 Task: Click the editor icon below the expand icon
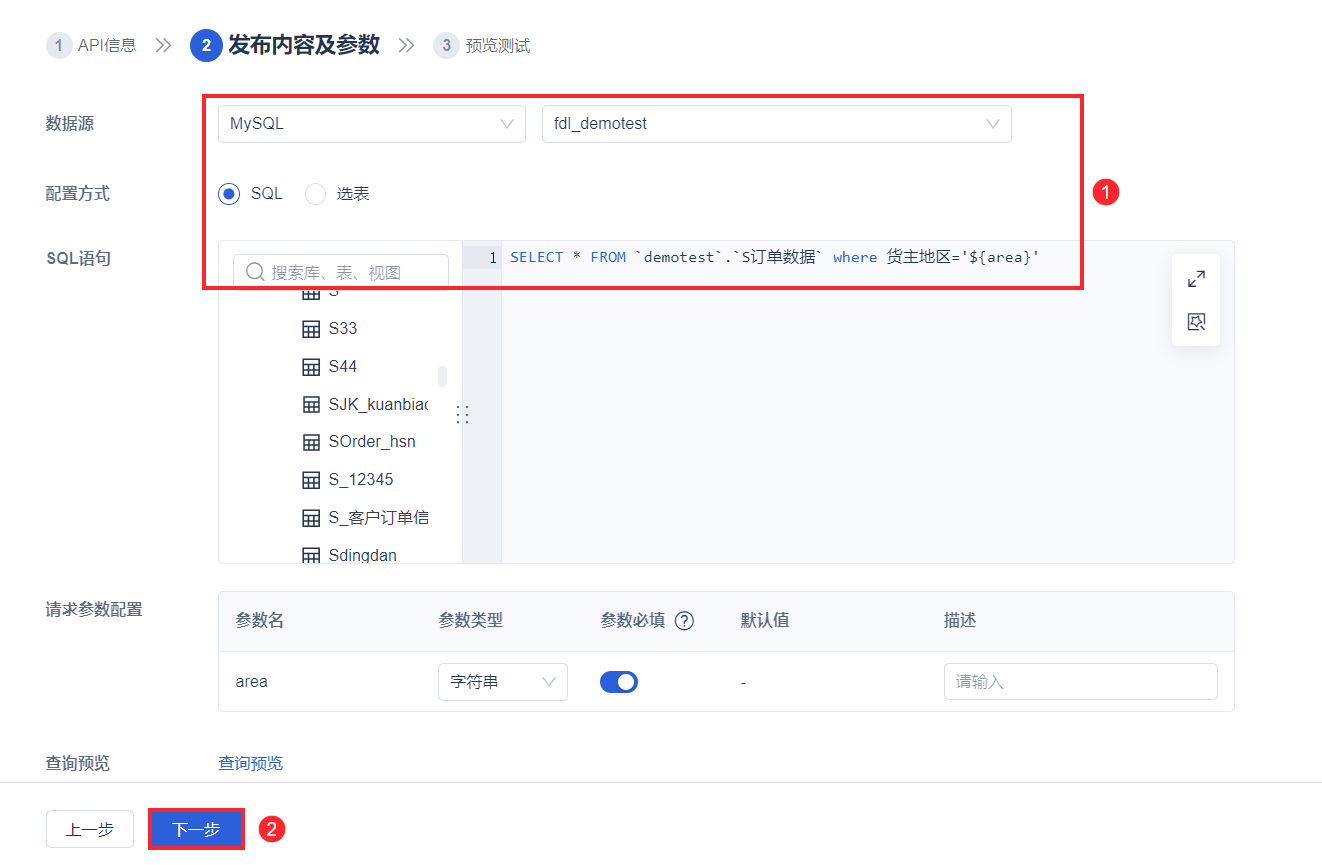coord(1196,322)
